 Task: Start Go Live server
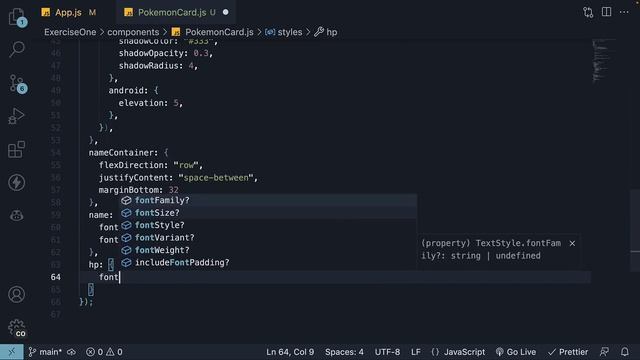[x=516, y=352]
